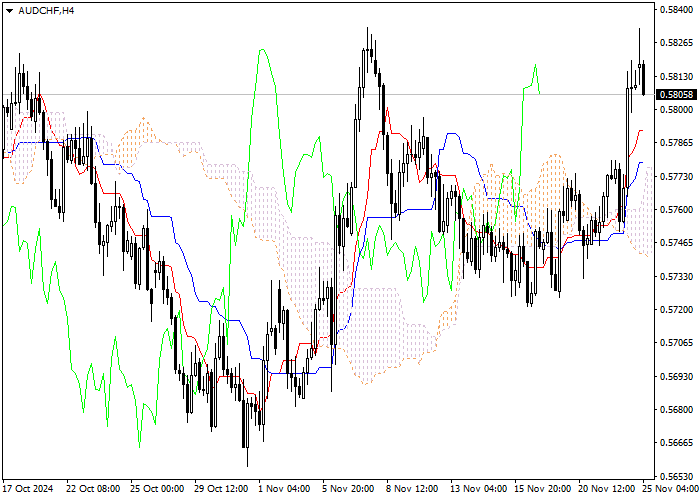Click the 0.56800 price axis label

[x=676, y=409]
